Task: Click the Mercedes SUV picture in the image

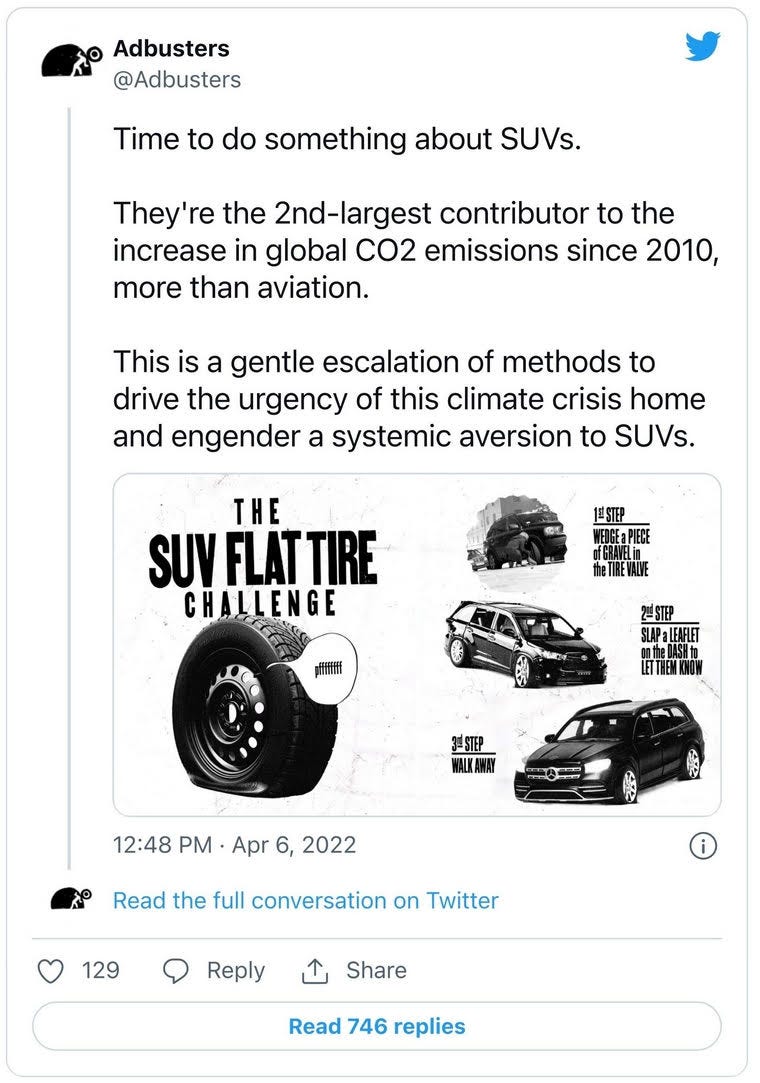Action: point(609,751)
